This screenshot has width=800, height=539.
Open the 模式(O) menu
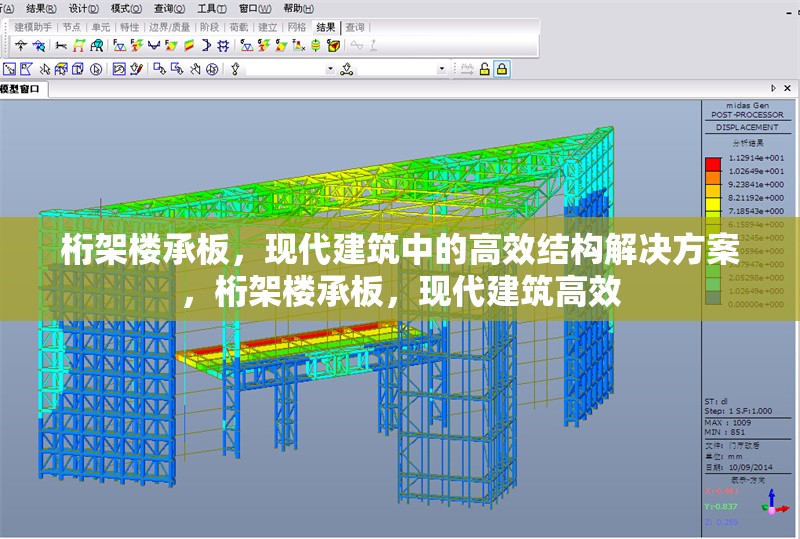point(126,9)
